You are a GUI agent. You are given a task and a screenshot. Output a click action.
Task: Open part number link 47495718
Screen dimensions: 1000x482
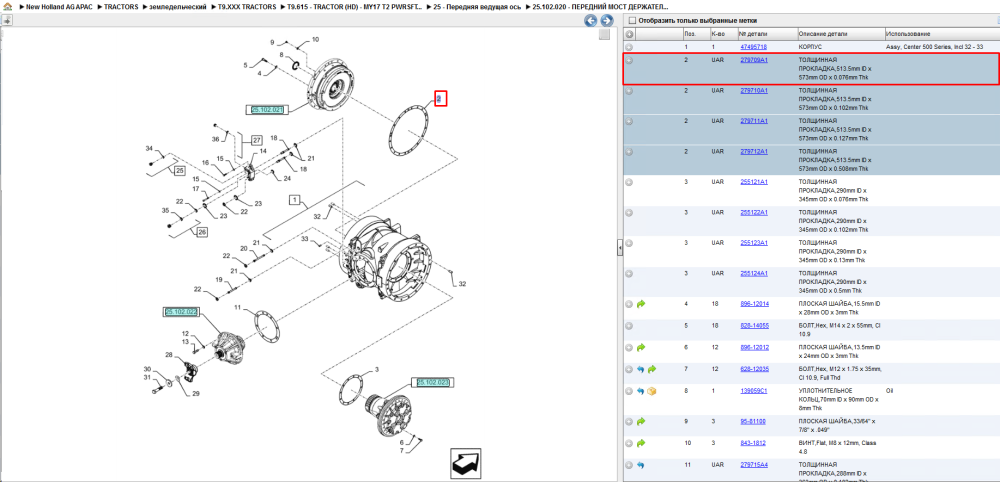tap(753, 47)
